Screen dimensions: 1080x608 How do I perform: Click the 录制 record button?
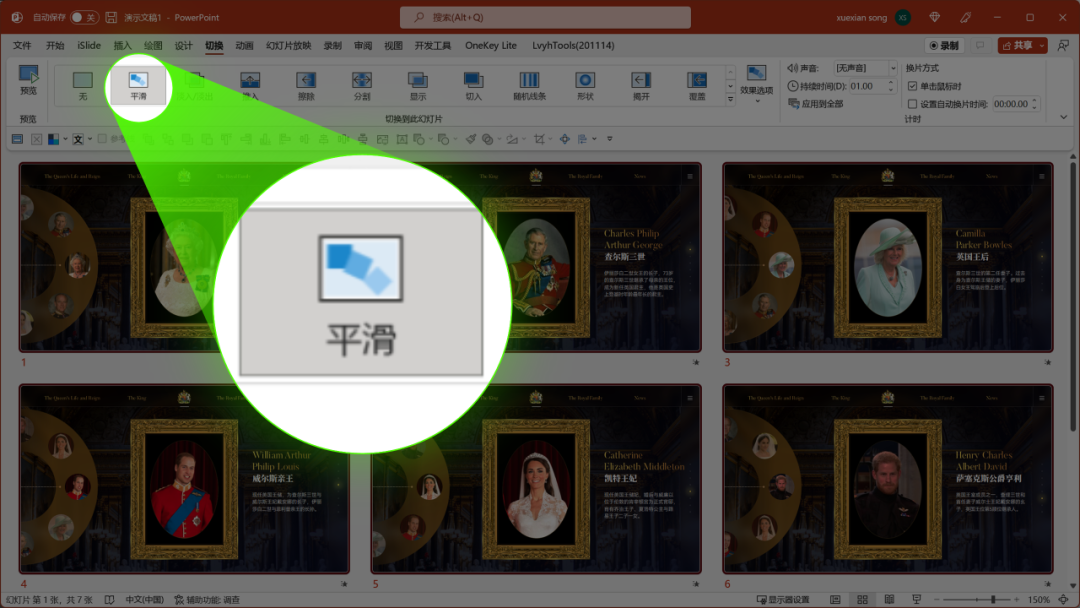click(x=944, y=45)
